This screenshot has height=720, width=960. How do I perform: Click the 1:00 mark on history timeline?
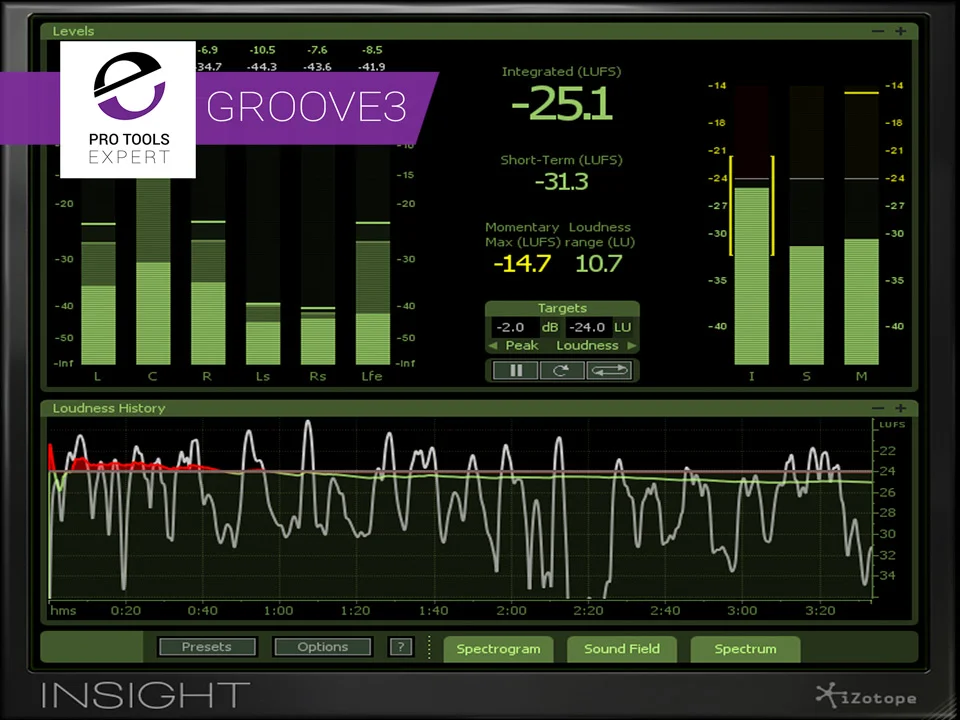coord(279,610)
